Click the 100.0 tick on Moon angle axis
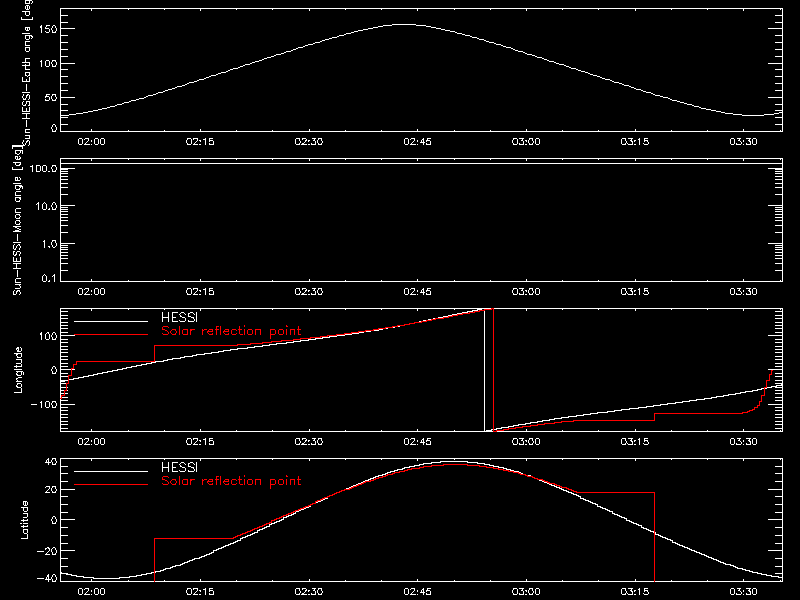This screenshot has width=800, height=600. 43,168
